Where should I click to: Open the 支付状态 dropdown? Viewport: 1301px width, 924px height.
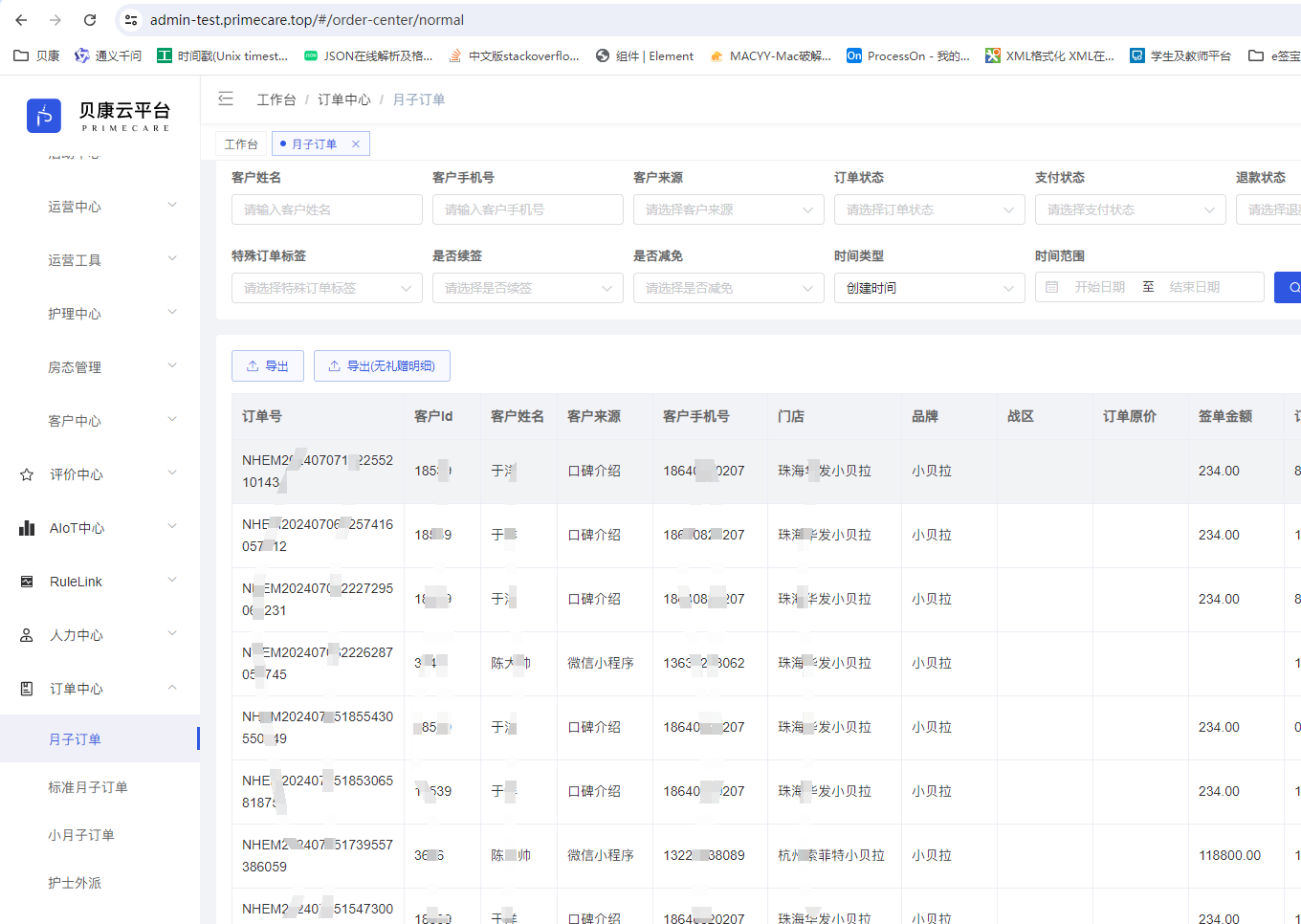1130,209
